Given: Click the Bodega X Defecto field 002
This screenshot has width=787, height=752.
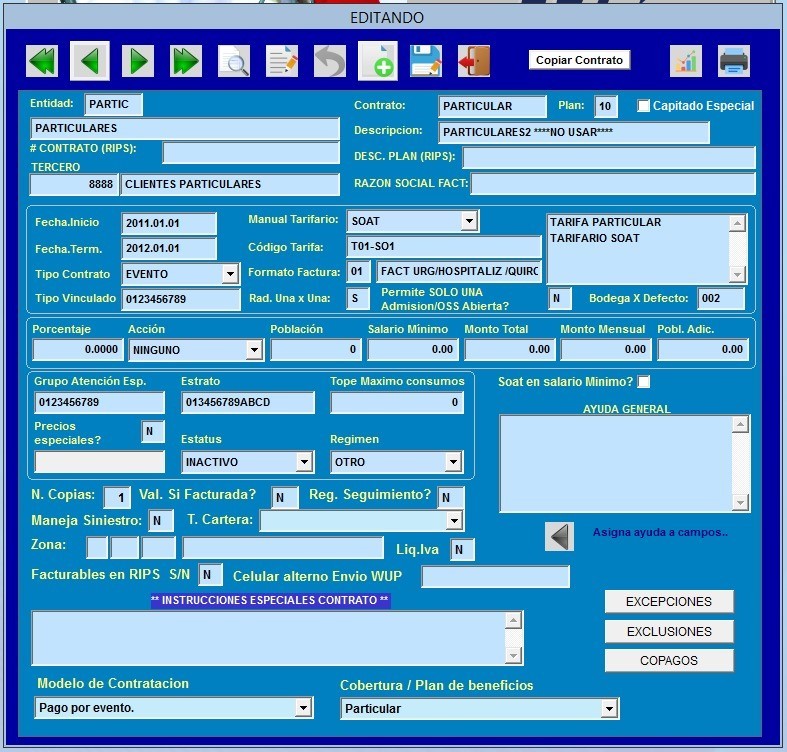Looking at the screenshot, I should 721,299.
